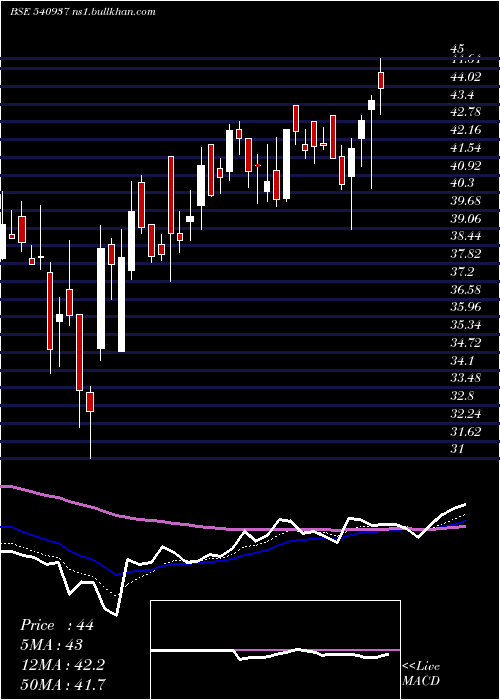500x700 pixels.
Task: Click the 42.16 price axis label
Action: click(x=466, y=130)
